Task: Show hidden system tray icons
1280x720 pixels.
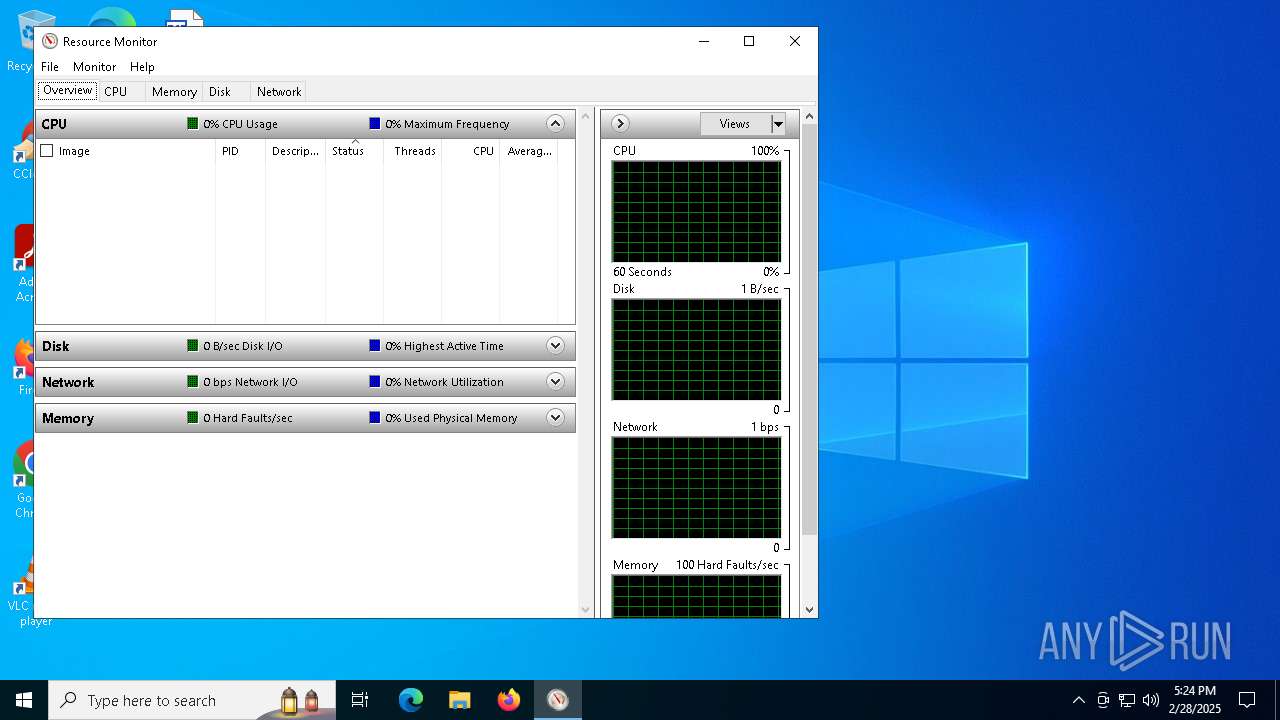Action: point(1078,700)
